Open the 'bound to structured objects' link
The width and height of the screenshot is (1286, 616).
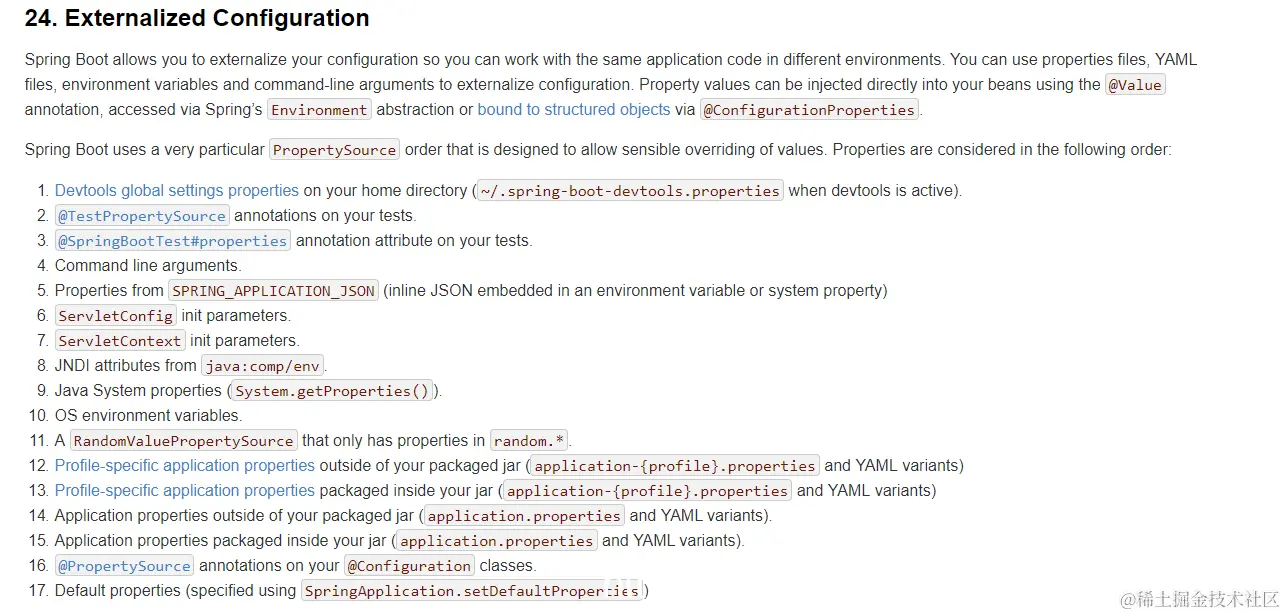coord(573,109)
